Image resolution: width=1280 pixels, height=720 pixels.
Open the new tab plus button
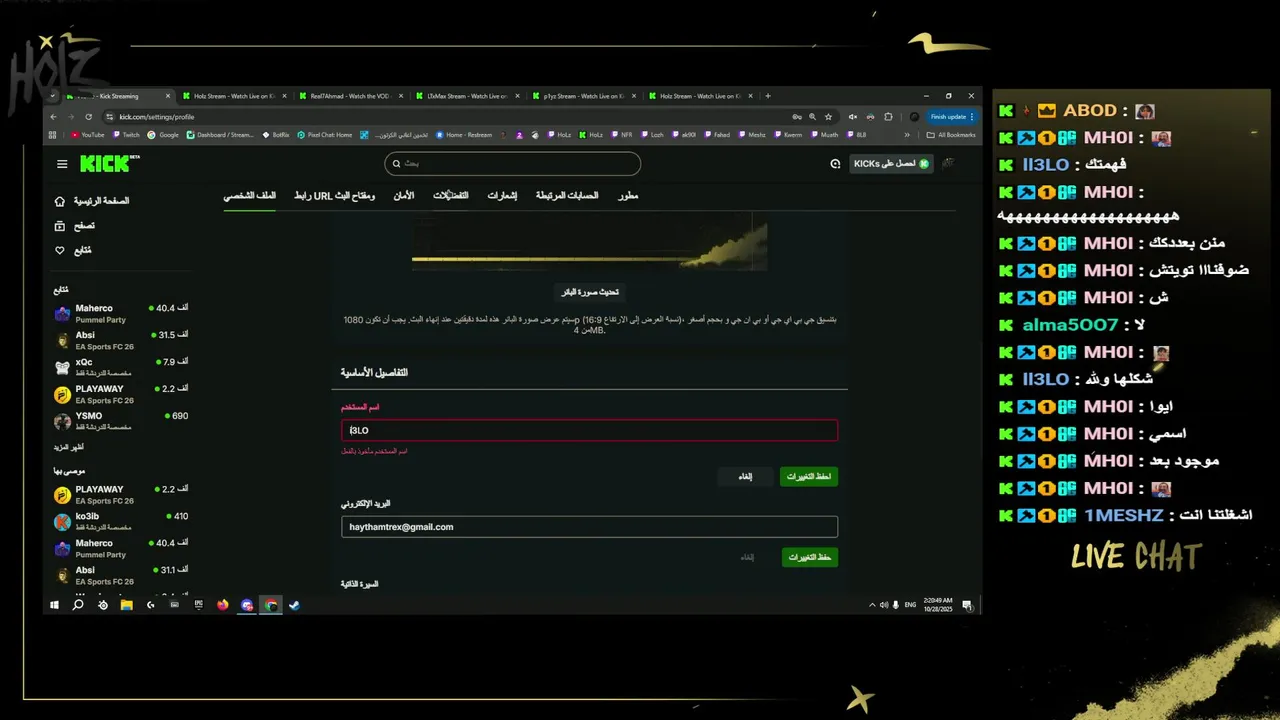point(768,96)
